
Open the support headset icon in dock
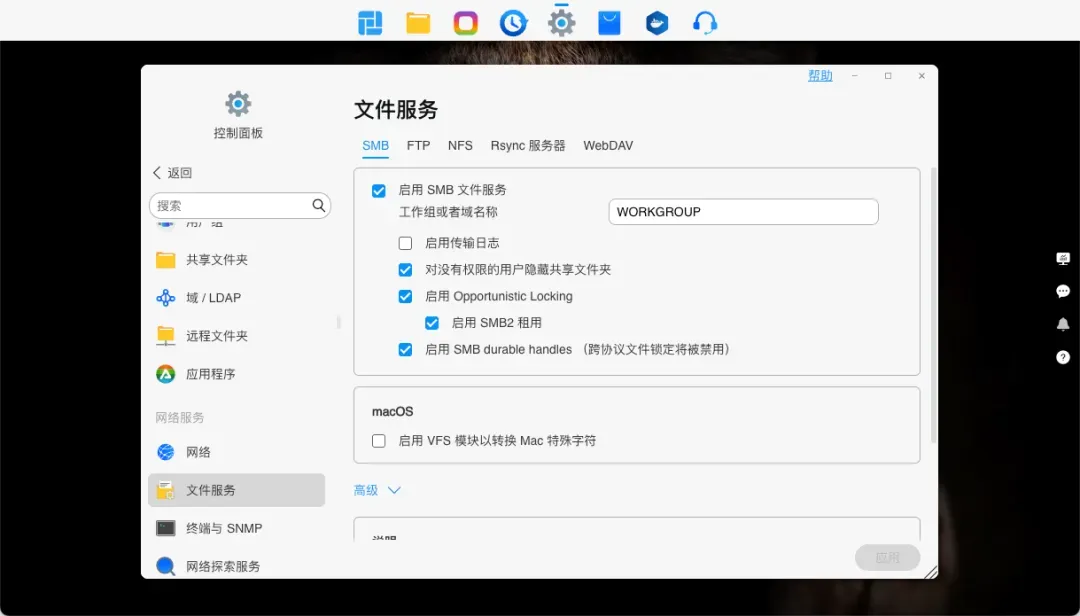(705, 22)
